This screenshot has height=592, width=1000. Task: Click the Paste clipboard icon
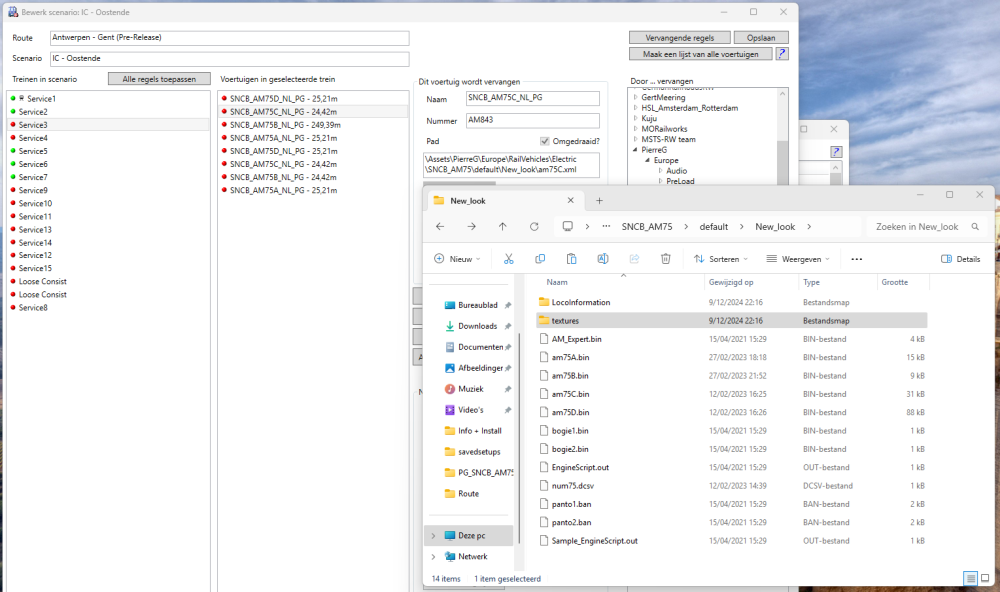(x=571, y=259)
